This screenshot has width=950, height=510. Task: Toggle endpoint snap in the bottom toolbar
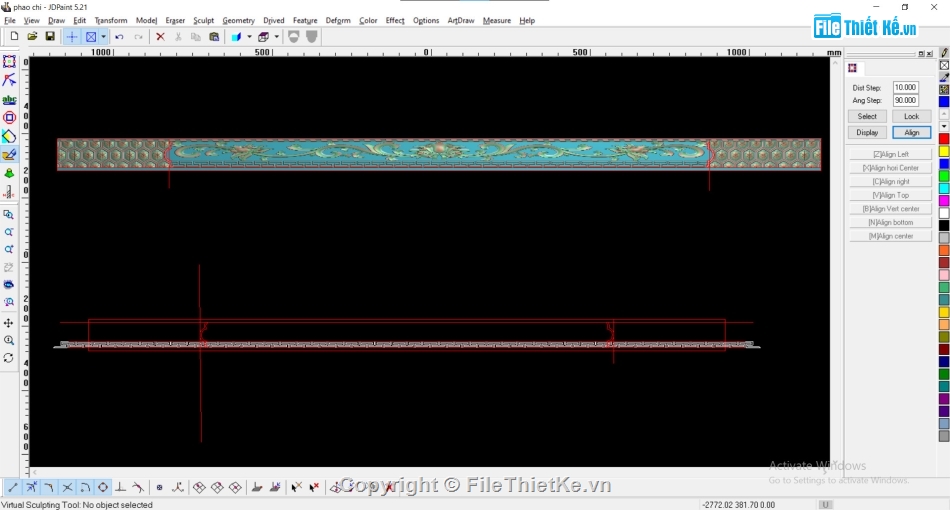coord(12,487)
